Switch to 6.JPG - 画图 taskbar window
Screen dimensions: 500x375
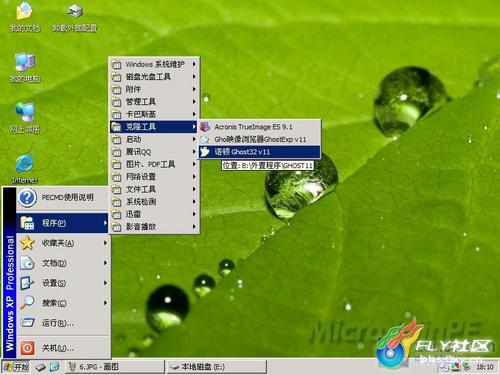tap(115, 367)
